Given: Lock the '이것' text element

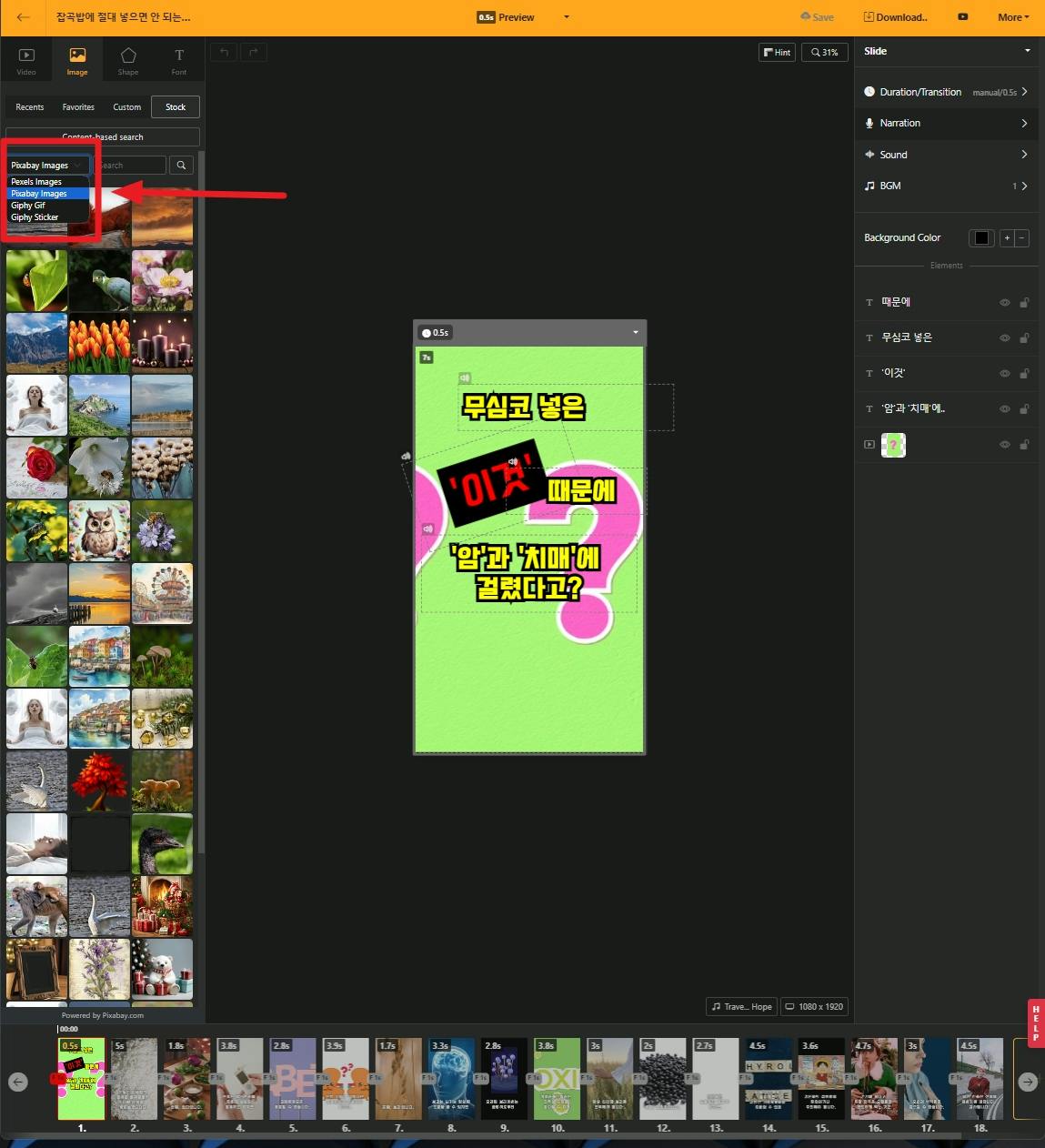Looking at the screenshot, I should 1024,374.
